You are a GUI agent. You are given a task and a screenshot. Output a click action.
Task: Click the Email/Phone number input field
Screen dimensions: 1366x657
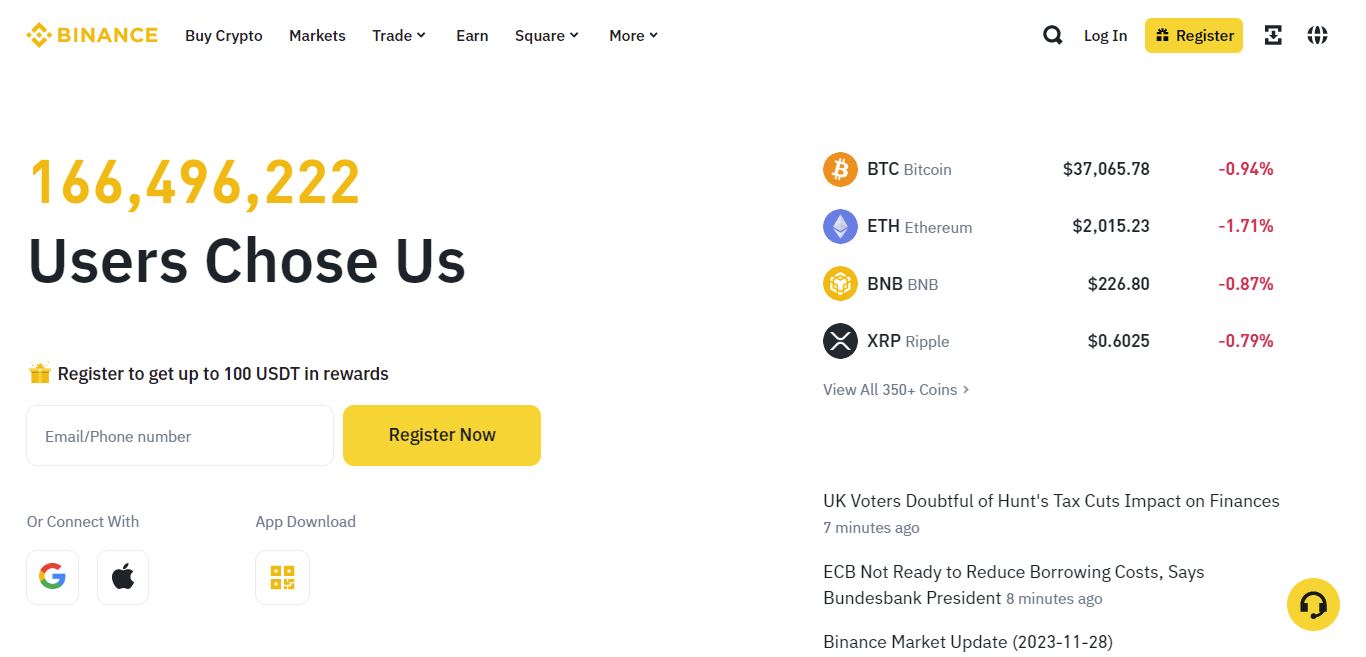click(180, 435)
